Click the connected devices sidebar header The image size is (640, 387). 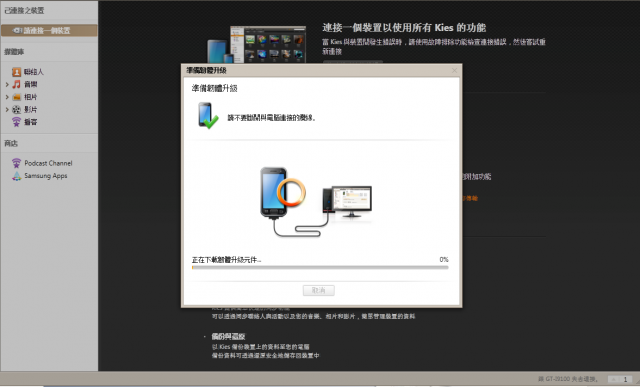pos(24,11)
